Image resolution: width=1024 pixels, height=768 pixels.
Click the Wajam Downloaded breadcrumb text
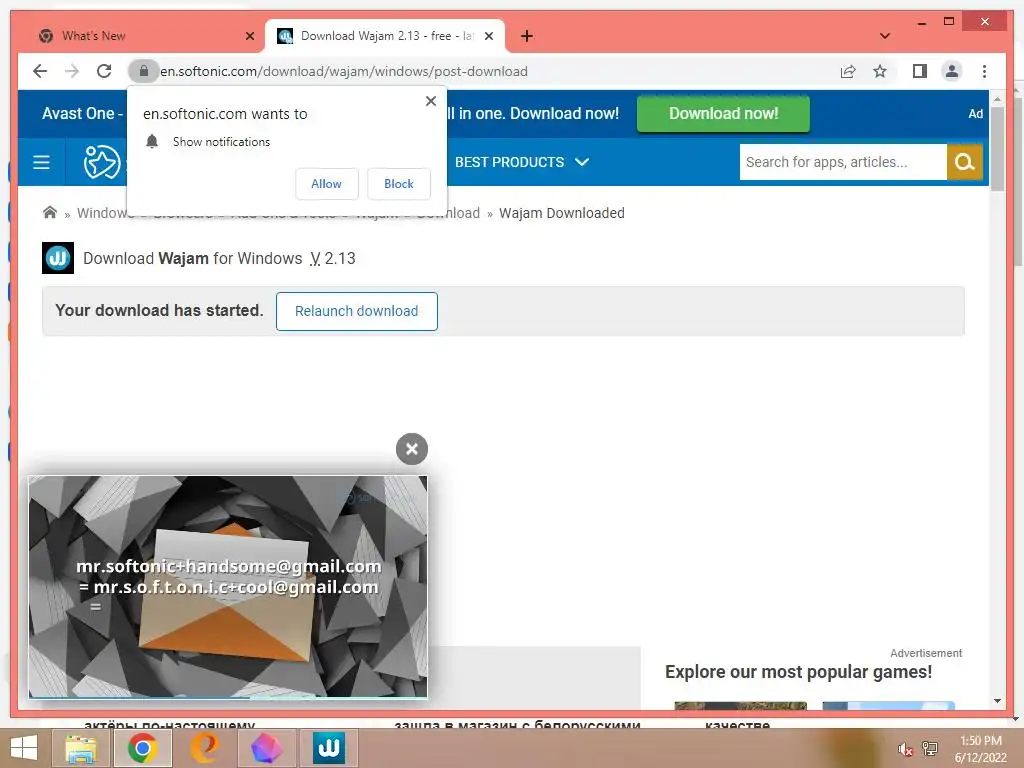pyautogui.click(x=562, y=213)
